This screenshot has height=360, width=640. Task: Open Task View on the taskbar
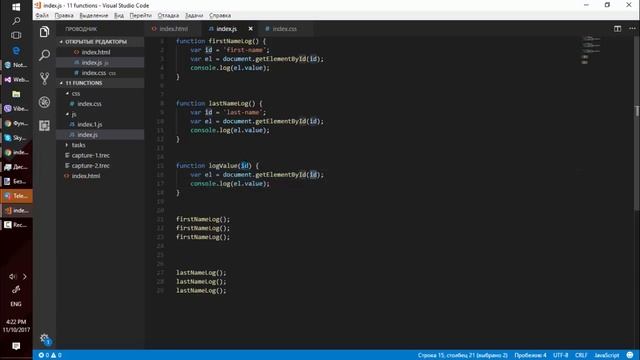point(16,36)
